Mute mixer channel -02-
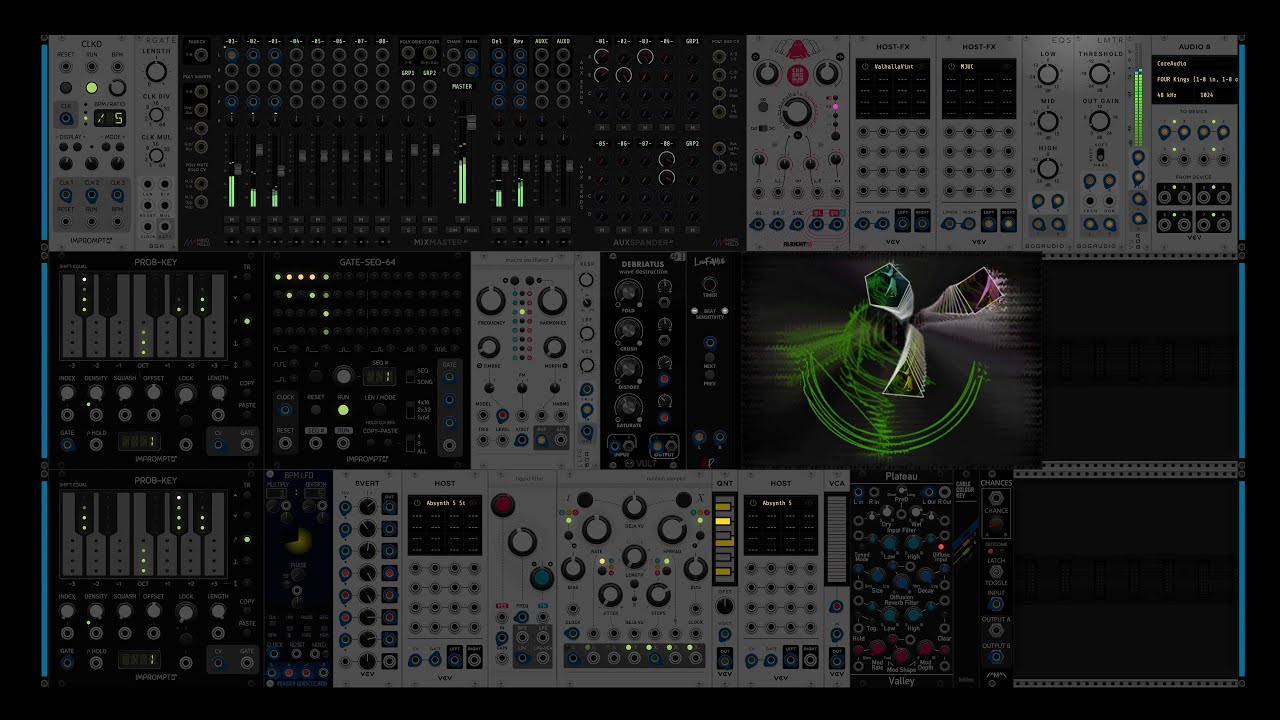Image resolution: width=1280 pixels, height=720 pixels. pos(253,219)
